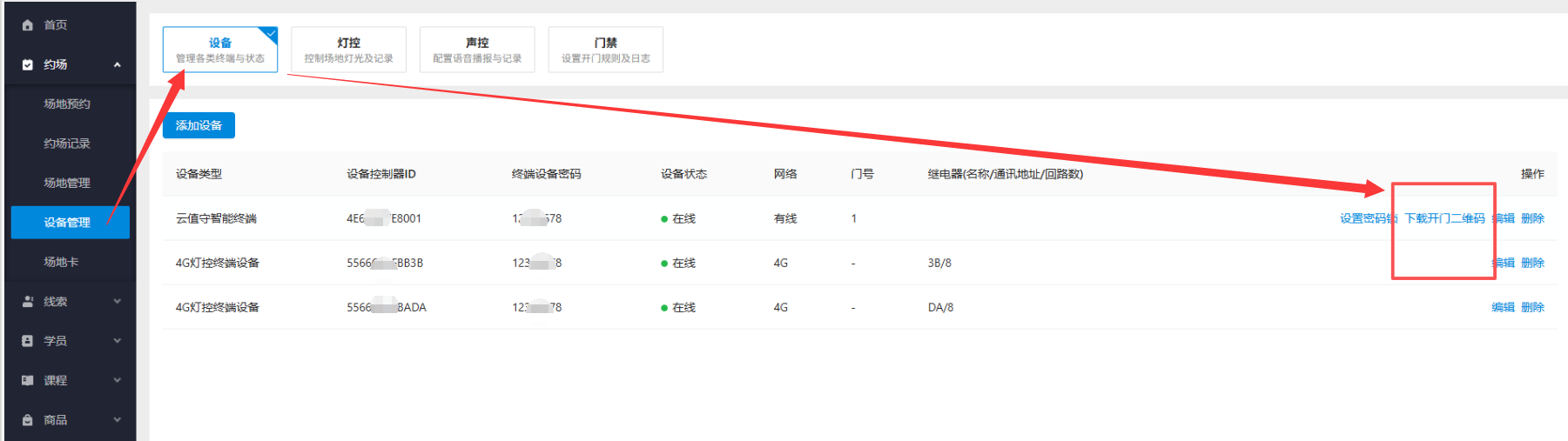Click 在线 status in the DA/8 row
1568x441 pixels.
pos(678,307)
